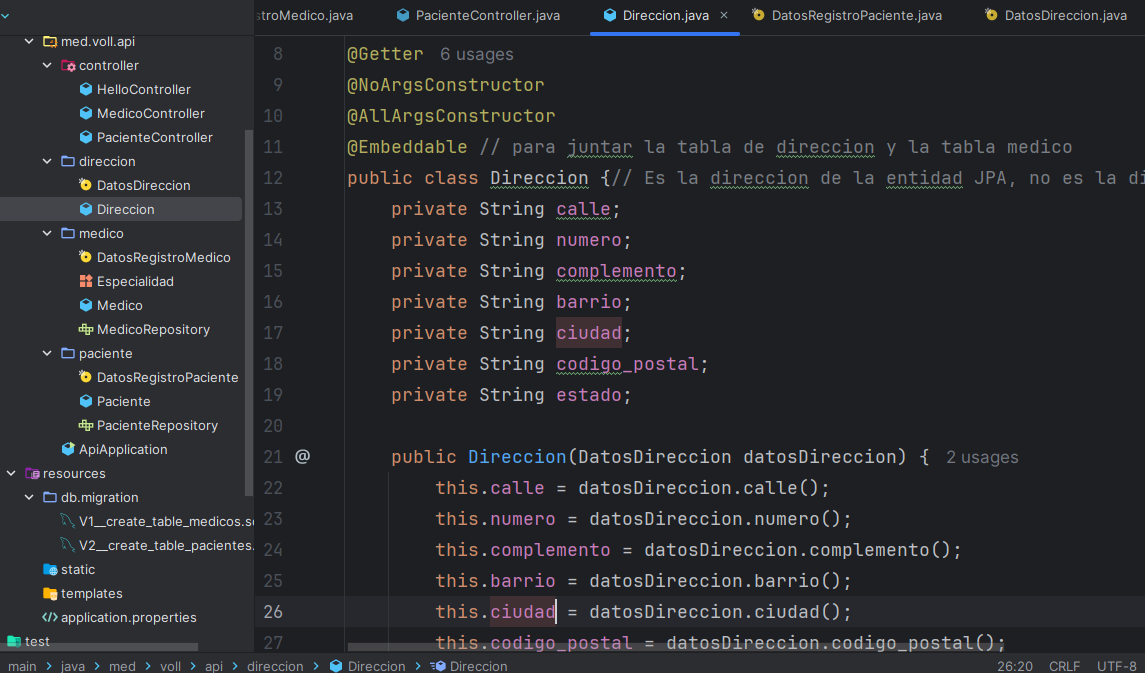Click the Medico class icon
The image size is (1145, 673).
click(85, 305)
